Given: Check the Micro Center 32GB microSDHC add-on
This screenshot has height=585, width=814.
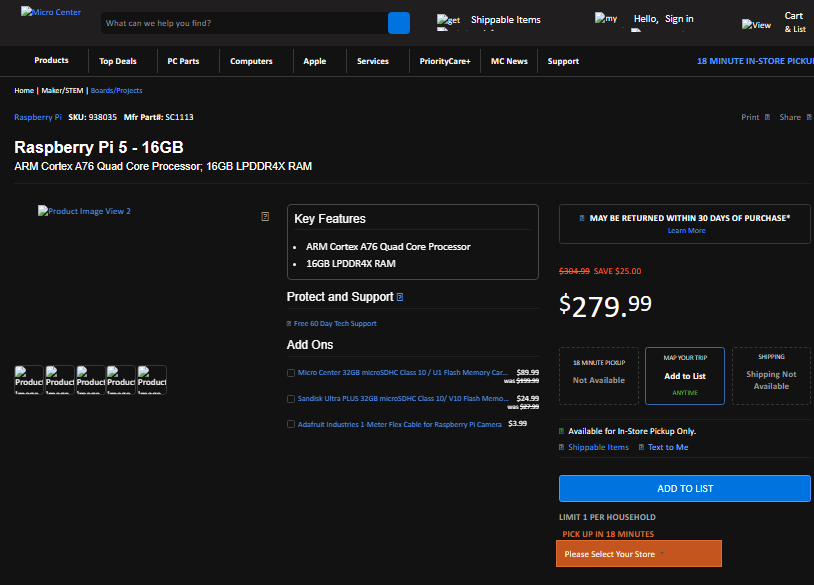Looking at the screenshot, I should (x=291, y=373).
